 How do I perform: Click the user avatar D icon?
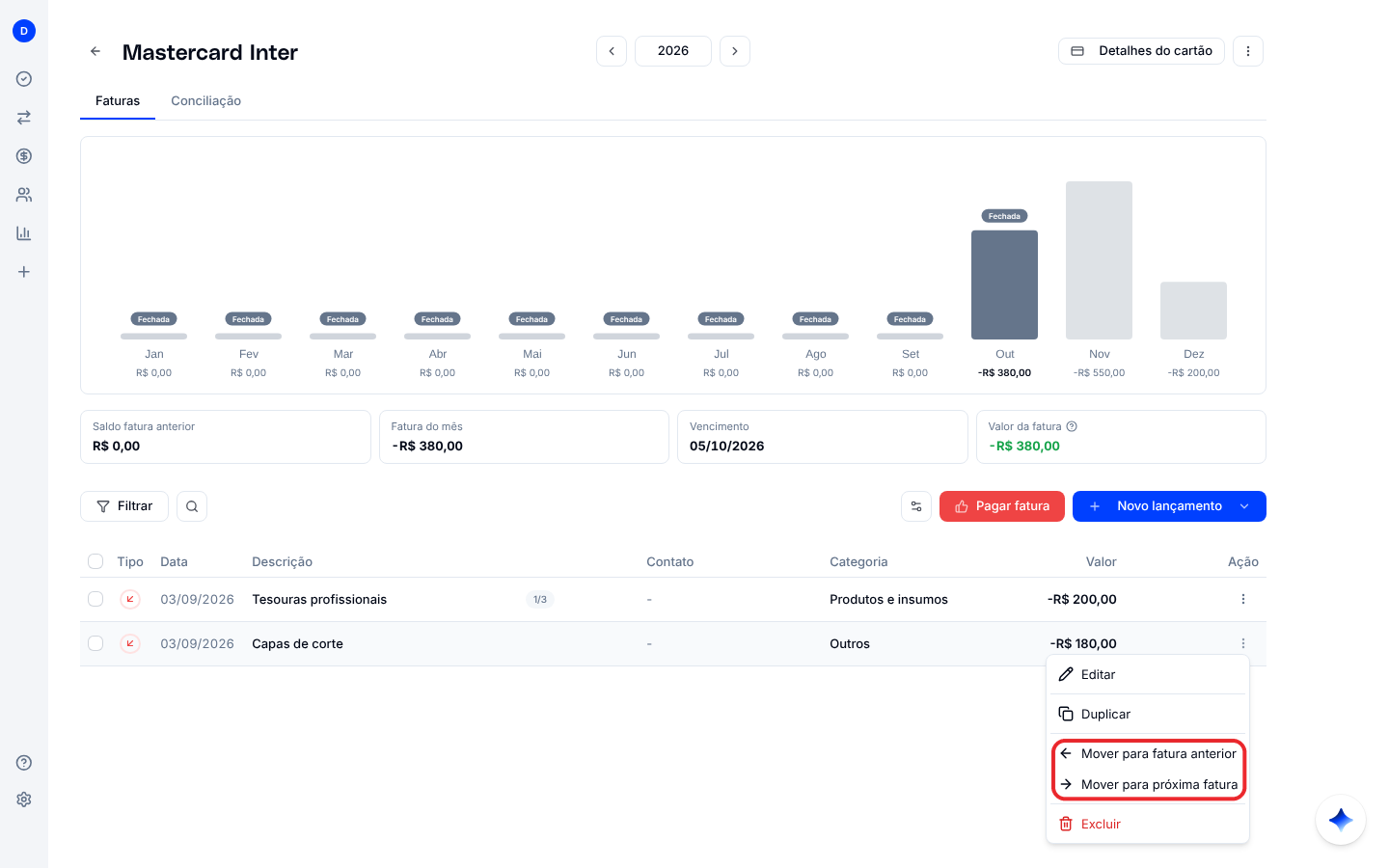pyautogui.click(x=24, y=31)
